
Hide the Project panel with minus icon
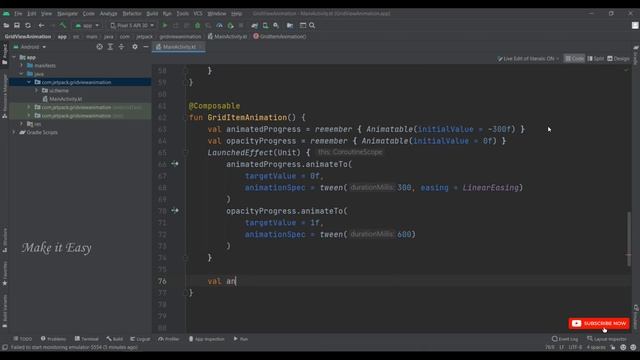(146, 47)
